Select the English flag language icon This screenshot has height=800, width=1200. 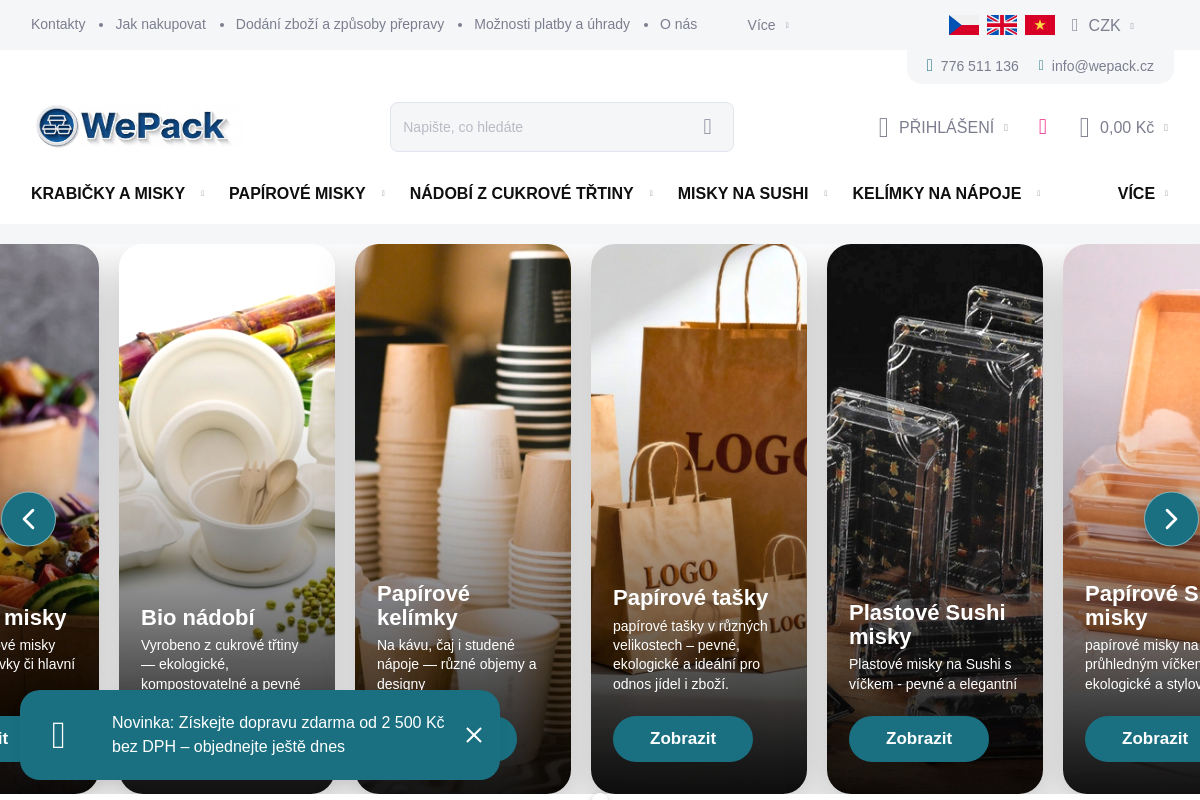(1002, 25)
